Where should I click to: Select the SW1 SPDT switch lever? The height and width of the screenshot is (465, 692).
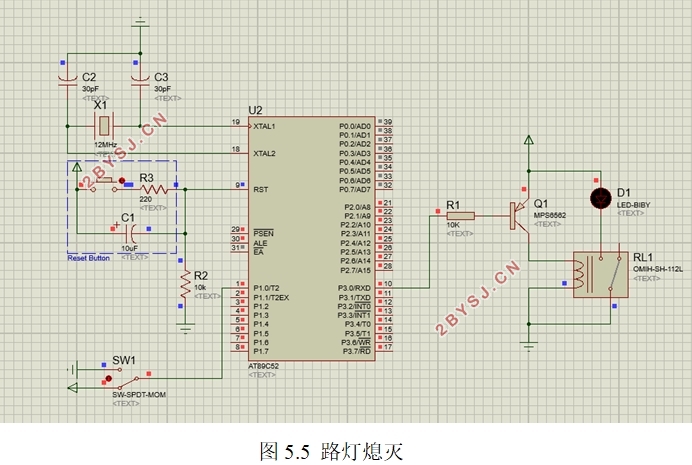128,381
